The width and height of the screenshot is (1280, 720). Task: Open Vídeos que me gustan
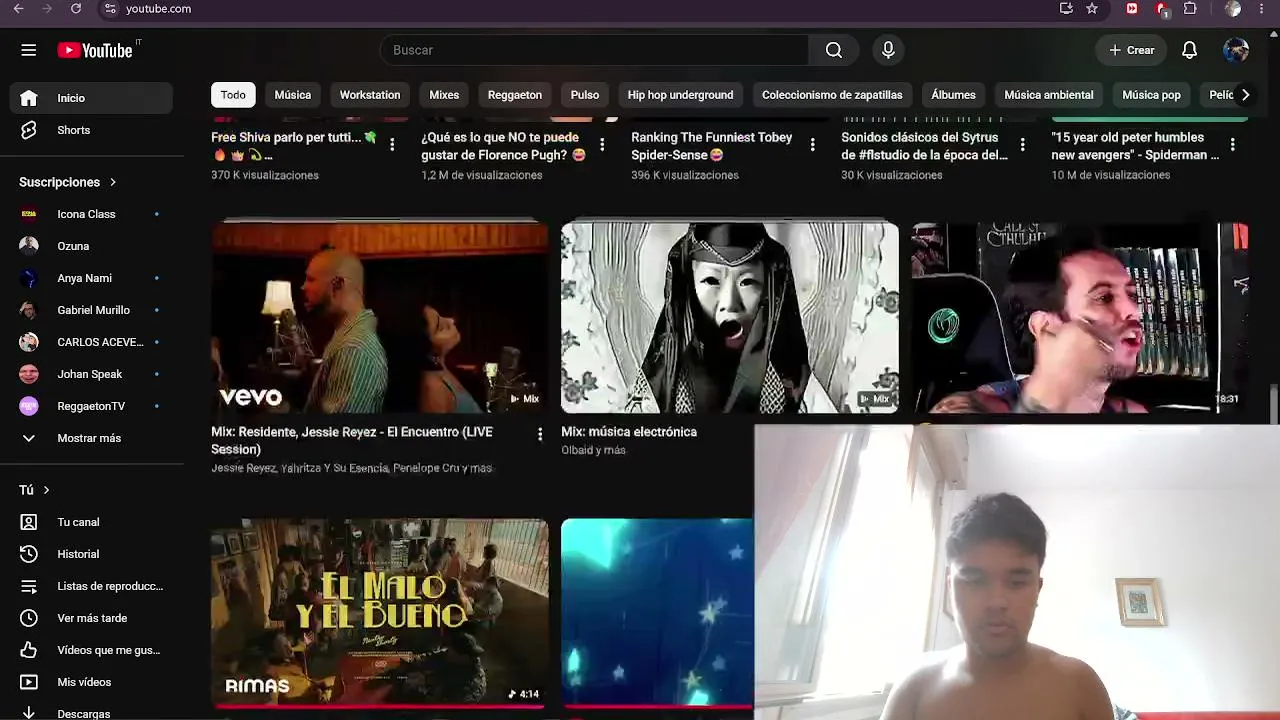click(91, 650)
